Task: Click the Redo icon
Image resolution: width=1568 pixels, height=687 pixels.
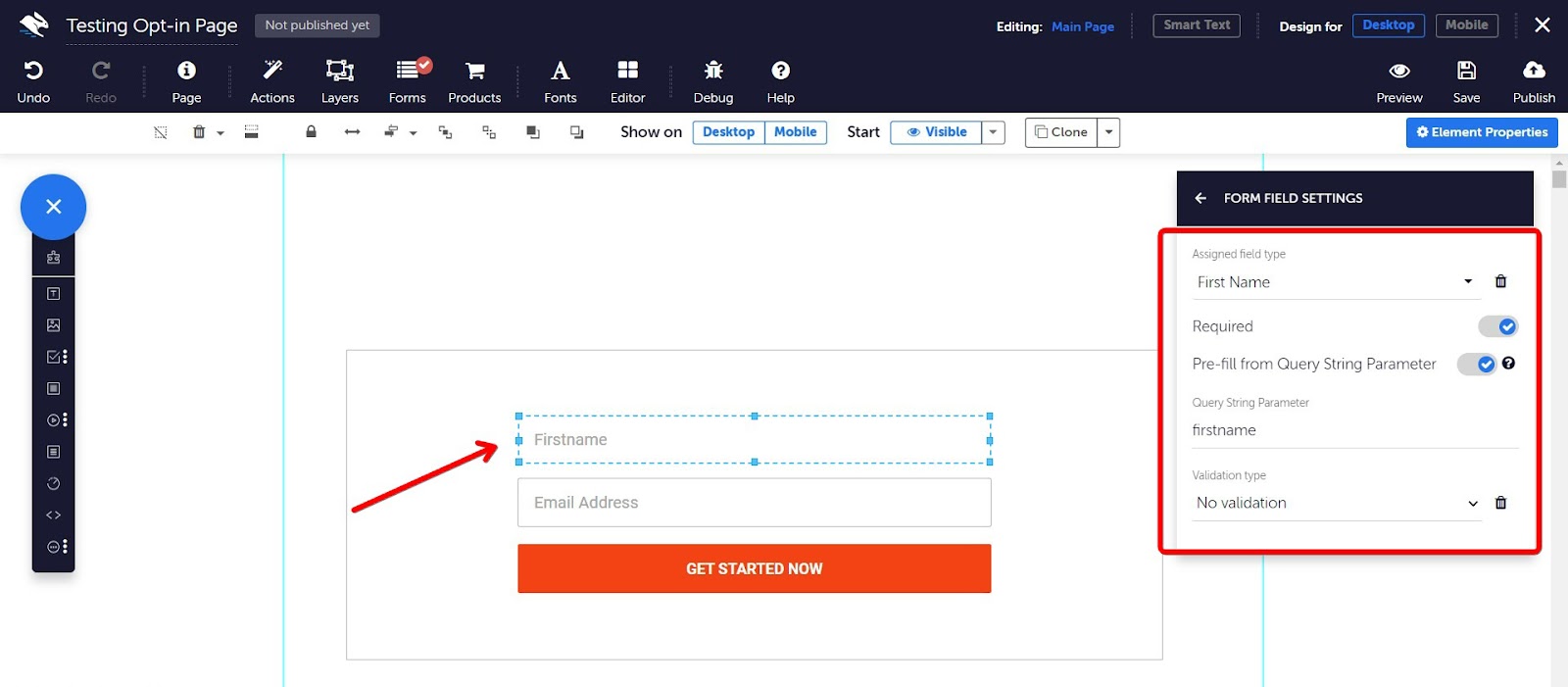Action: pyautogui.click(x=100, y=71)
